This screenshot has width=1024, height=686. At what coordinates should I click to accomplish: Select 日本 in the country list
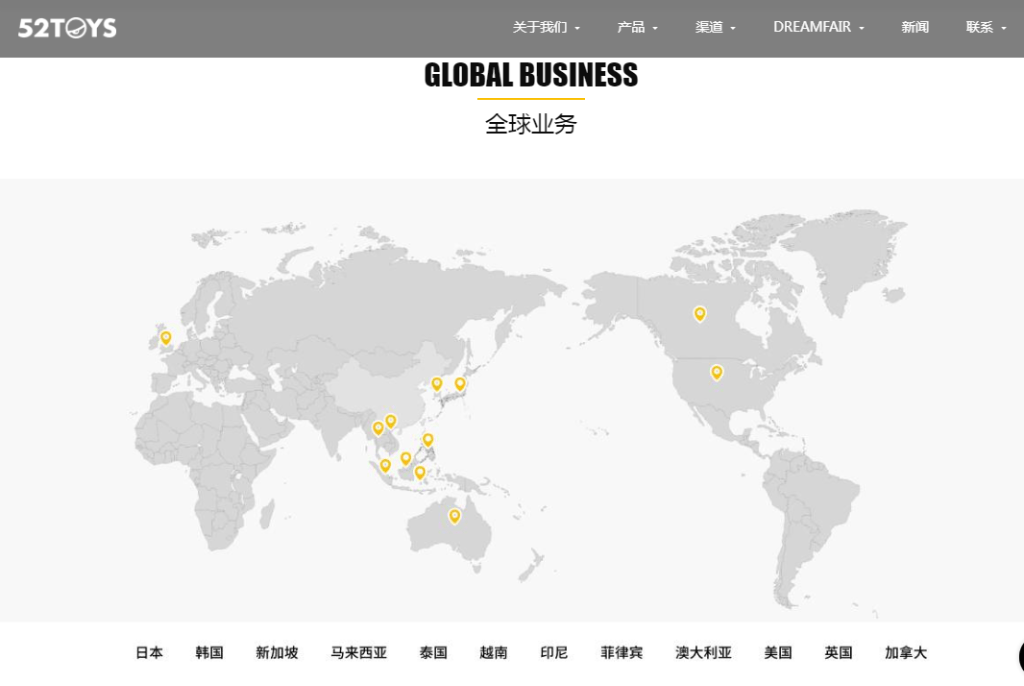coord(149,652)
